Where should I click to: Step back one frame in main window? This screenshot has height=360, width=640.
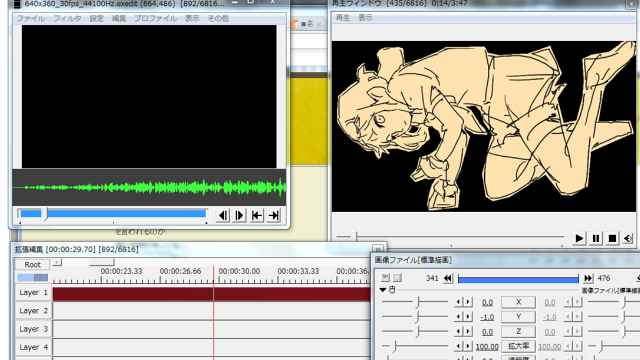pyautogui.click(x=223, y=215)
